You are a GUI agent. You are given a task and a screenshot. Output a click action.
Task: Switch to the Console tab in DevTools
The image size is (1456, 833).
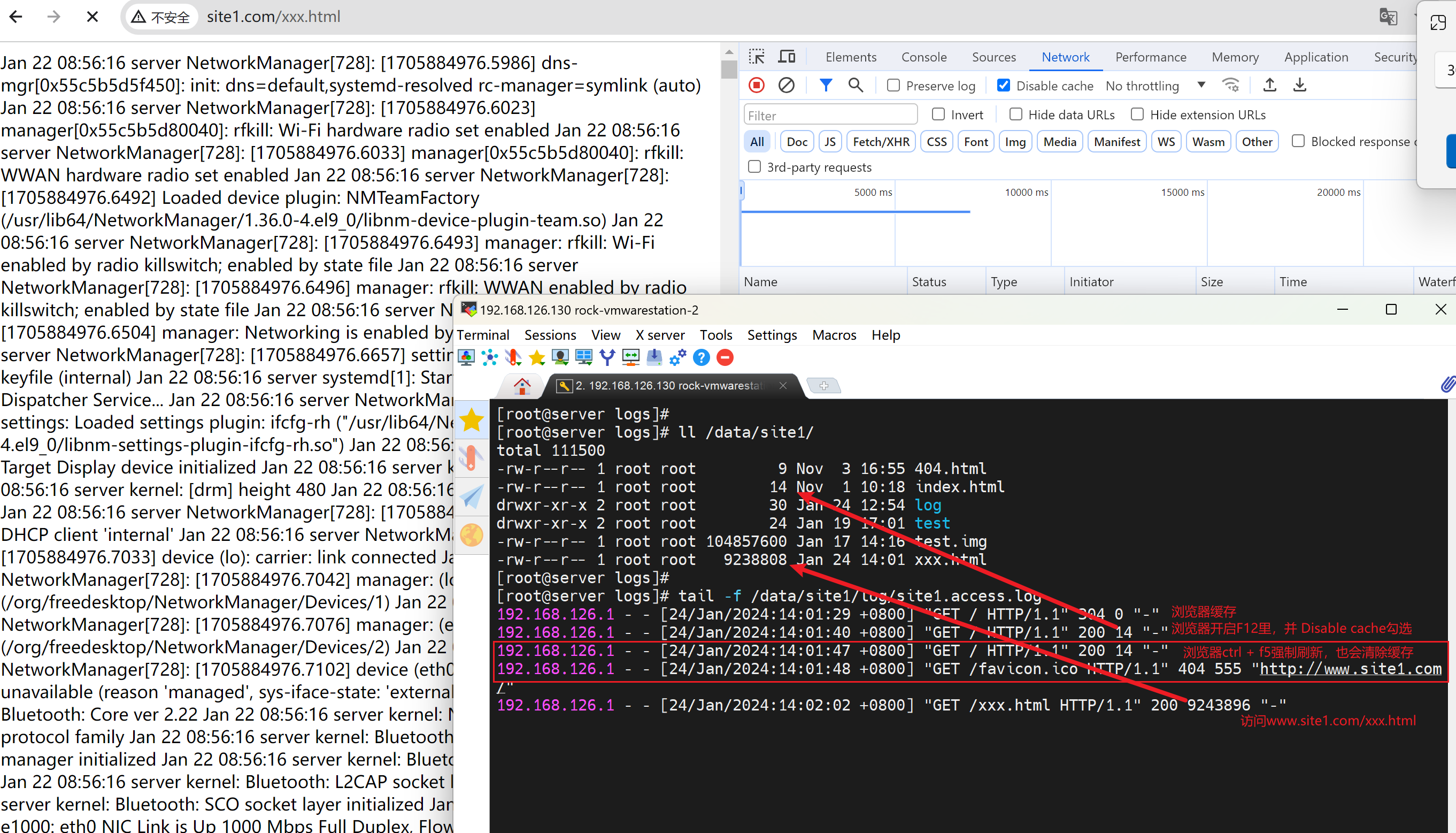click(923, 57)
